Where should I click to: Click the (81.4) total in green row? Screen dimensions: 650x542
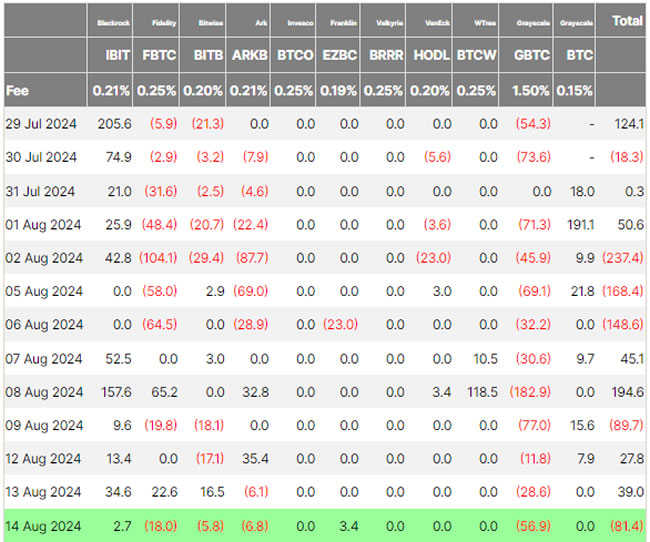click(624, 526)
